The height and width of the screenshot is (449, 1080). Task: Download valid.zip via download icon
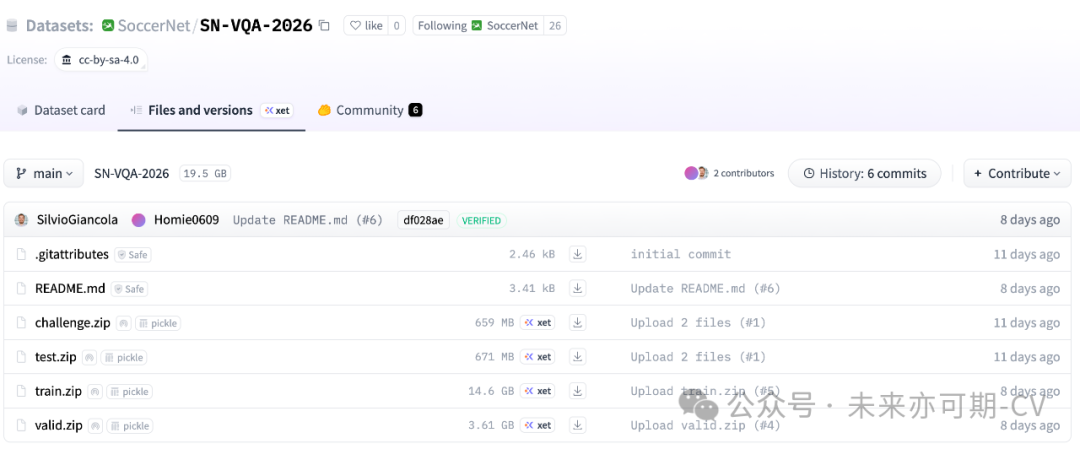pyautogui.click(x=577, y=426)
